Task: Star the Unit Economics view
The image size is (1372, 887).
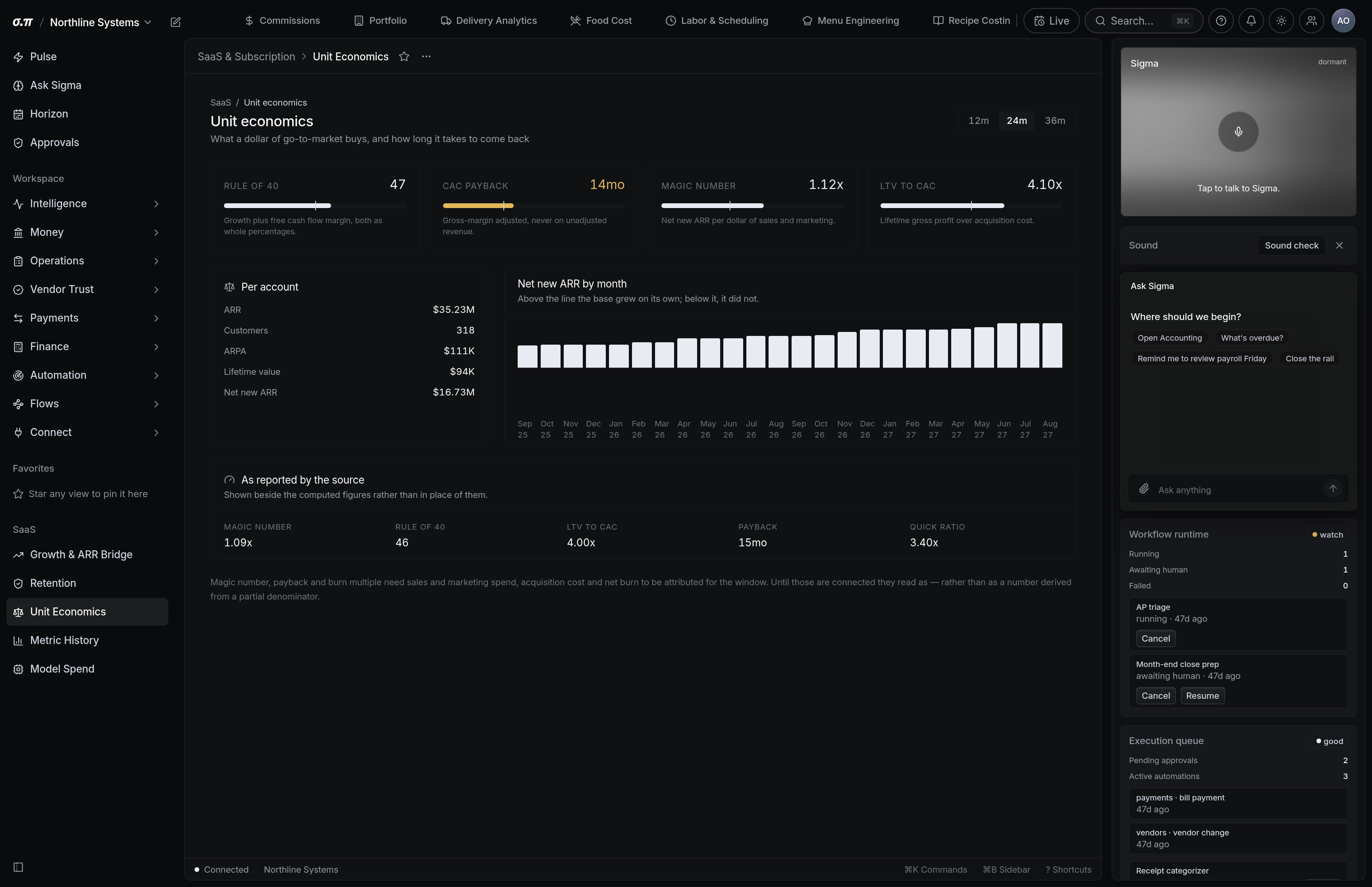Action: pos(404,56)
